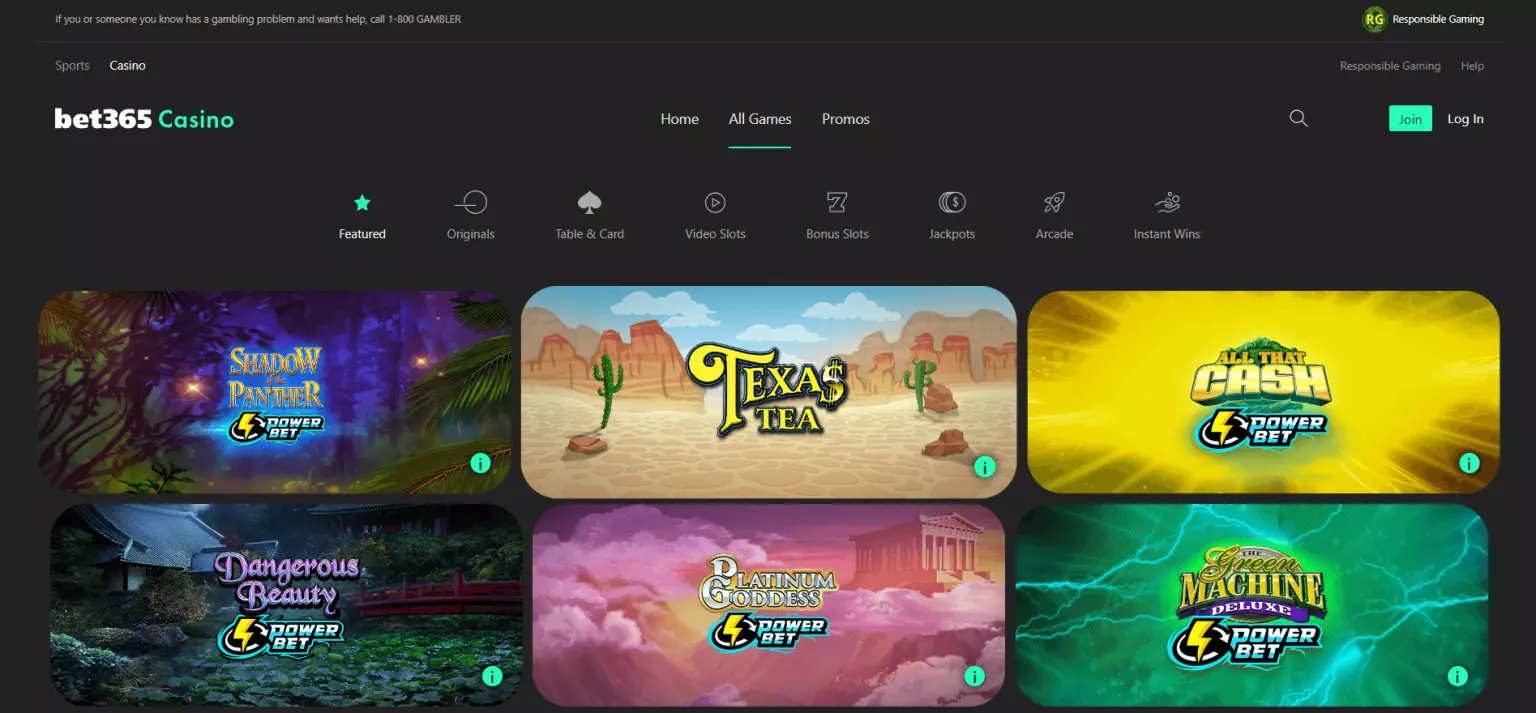Click the Join button
Viewport: 1536px width, 713px height.
click(1410, 119)
